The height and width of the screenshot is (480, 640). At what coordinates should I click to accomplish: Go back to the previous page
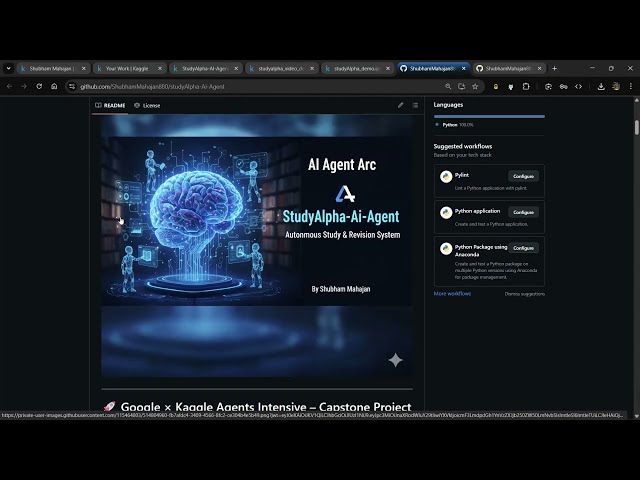[9, 87]
